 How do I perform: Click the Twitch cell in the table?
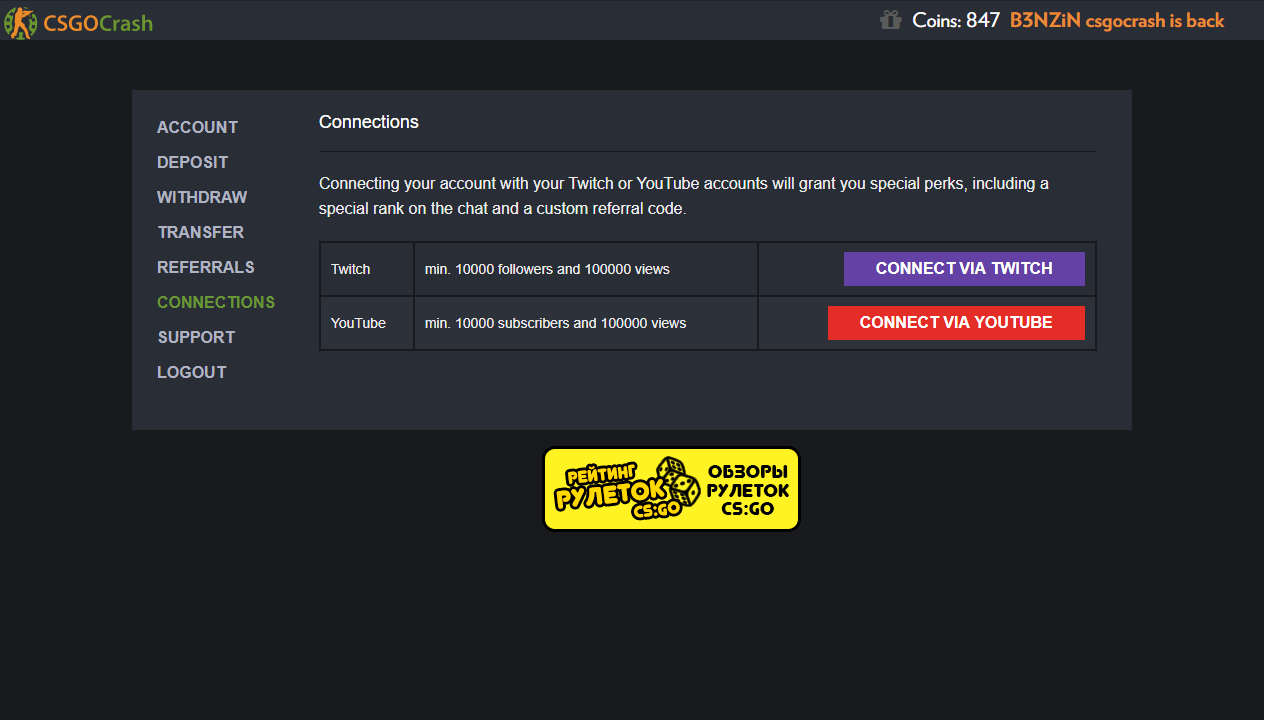click(367, 269)
